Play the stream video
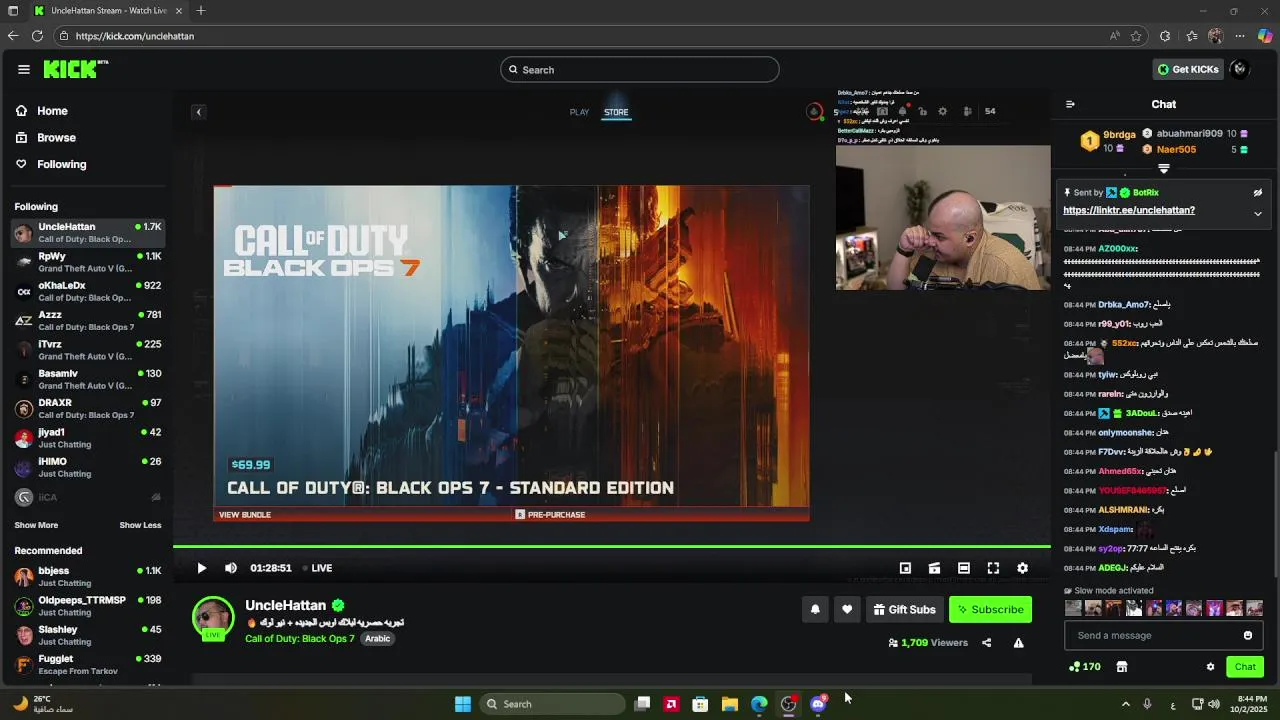Screen dimensions: 1280x720 [x=201, y=568]
